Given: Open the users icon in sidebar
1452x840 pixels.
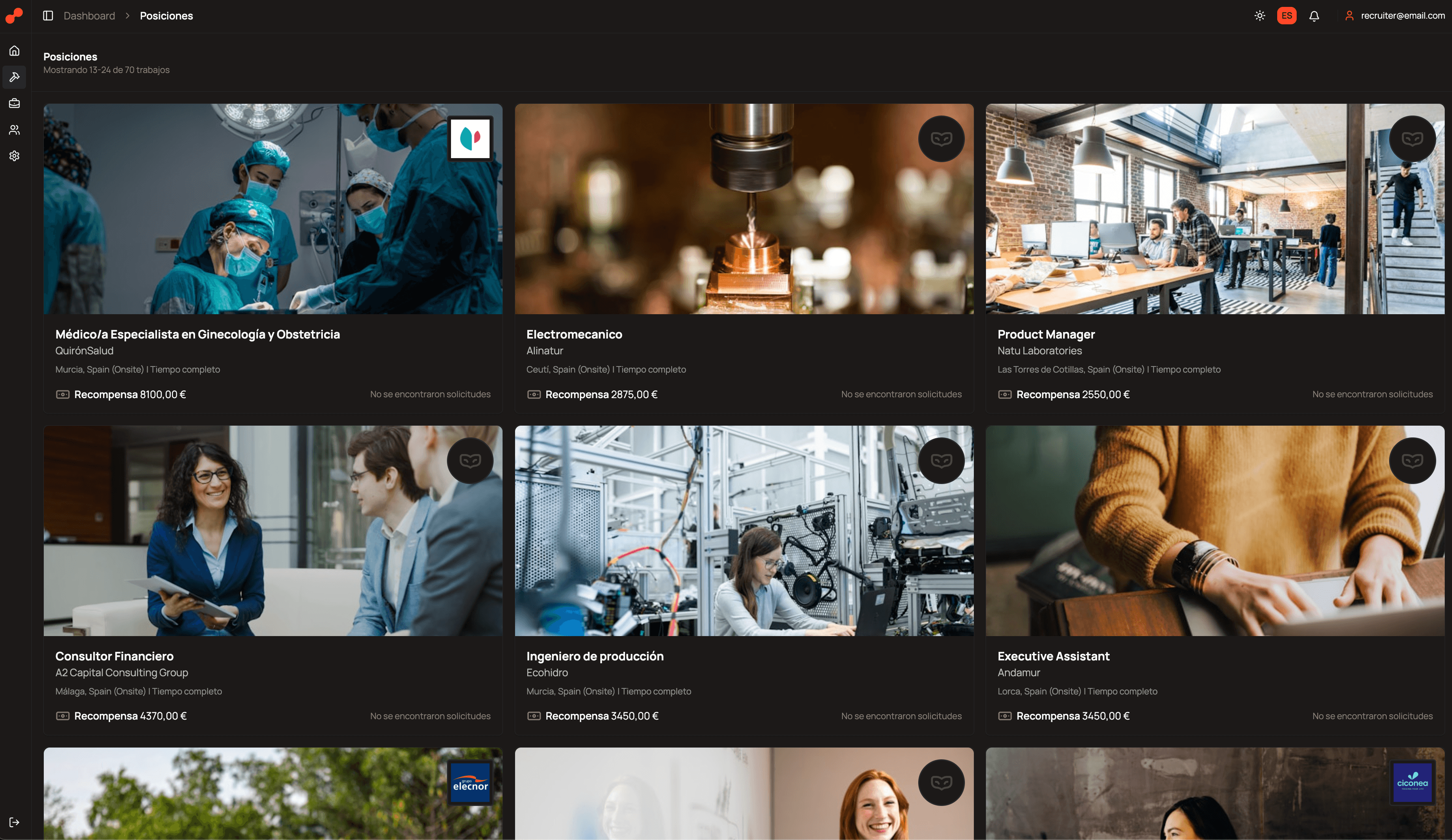Looking at the screenshot, I should (15, 130).
